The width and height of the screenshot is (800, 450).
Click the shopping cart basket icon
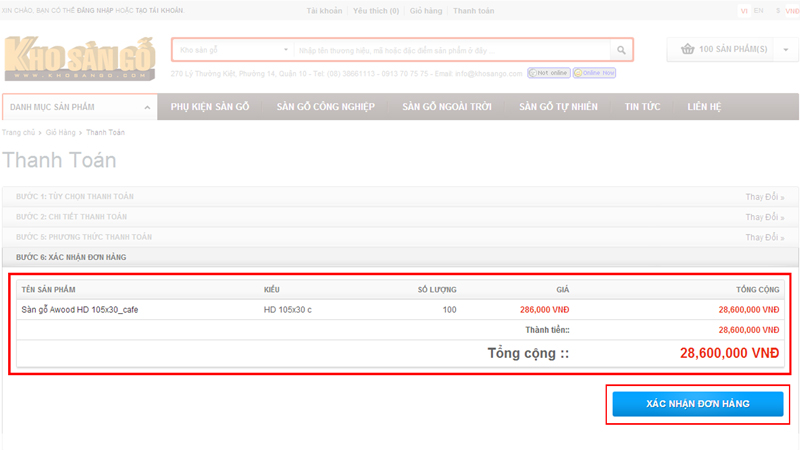point(687,49)
